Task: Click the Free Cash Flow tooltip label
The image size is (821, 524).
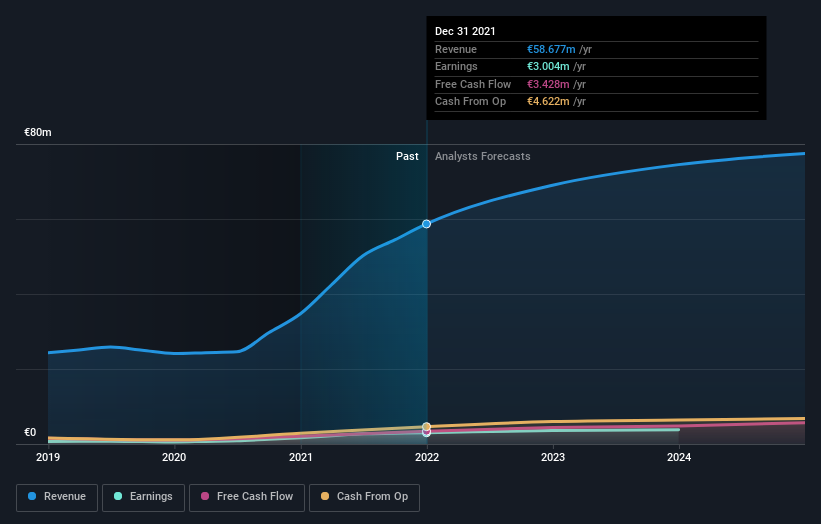Action: (473, 84)
